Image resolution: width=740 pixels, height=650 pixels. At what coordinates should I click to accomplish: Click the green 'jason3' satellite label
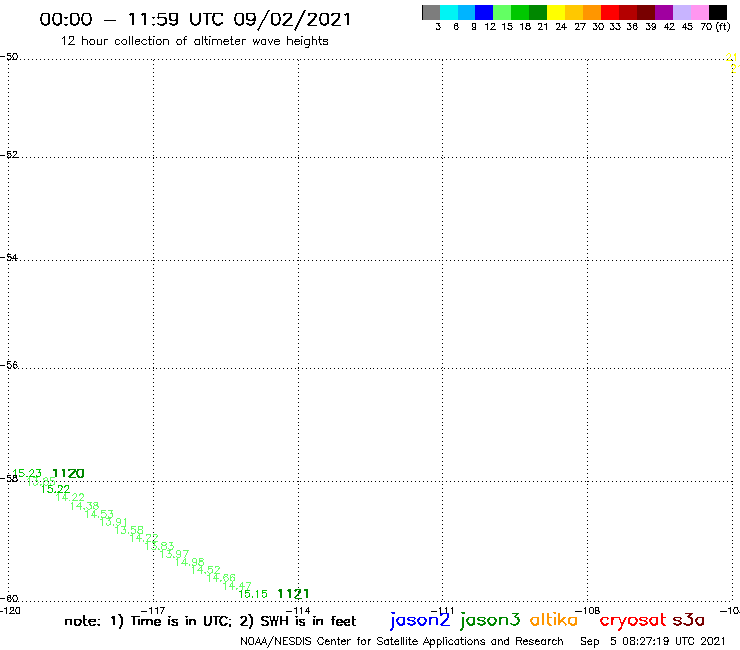pyautogui.click(x=490, y=620)
